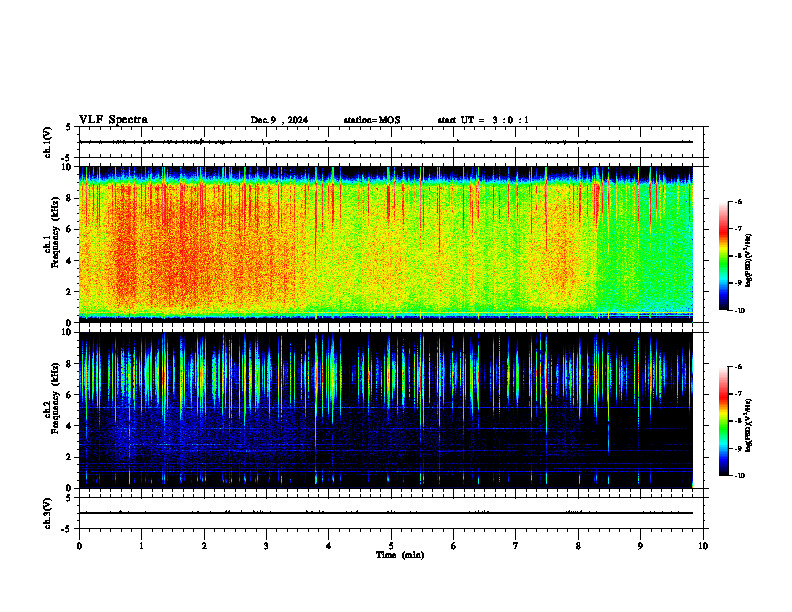Click time axis tick label "9"

pos(640,546)
